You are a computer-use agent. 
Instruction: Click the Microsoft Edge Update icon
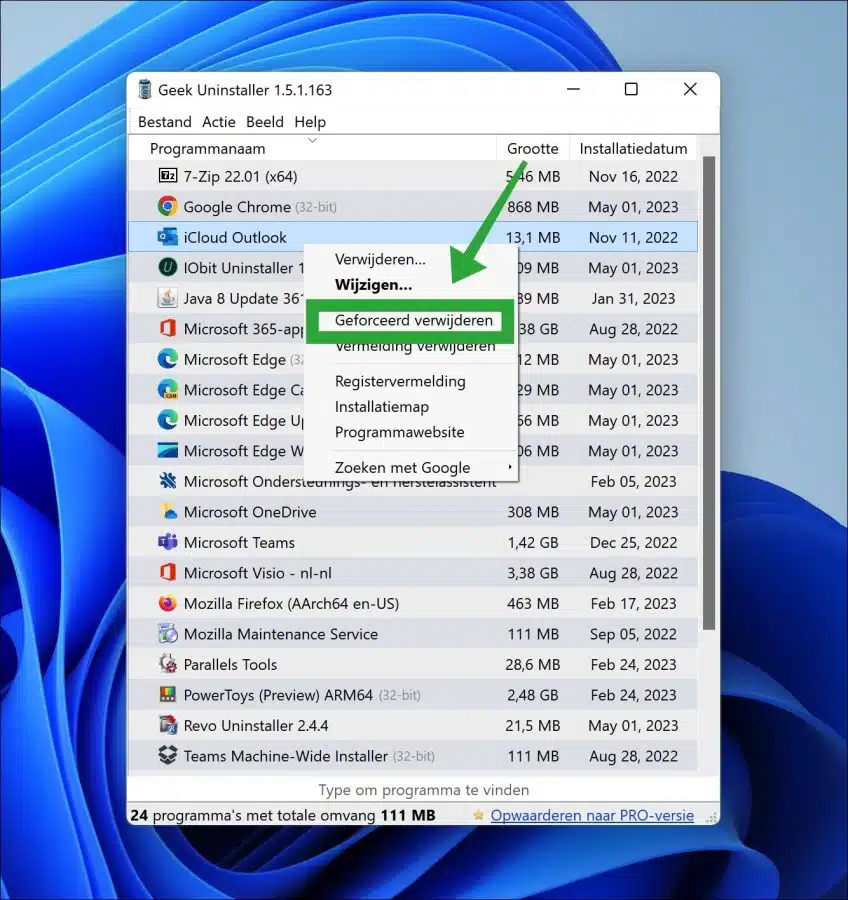(x=168, y=420)
